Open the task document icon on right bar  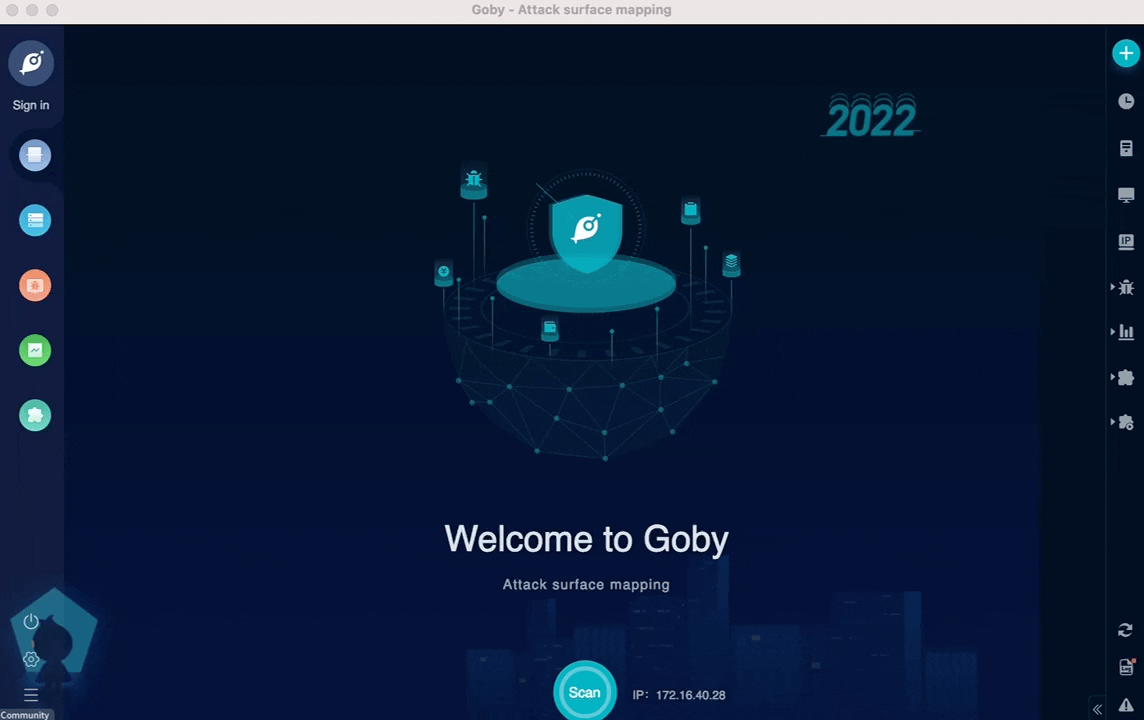pyautogui.click(x=1126, y=148)
